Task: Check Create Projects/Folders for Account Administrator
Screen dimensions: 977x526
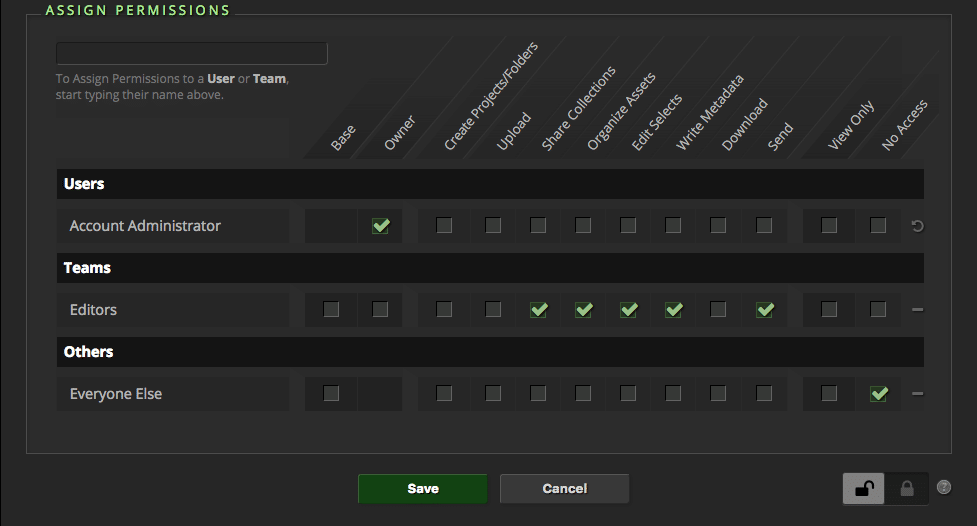Action: coord(444,226)
